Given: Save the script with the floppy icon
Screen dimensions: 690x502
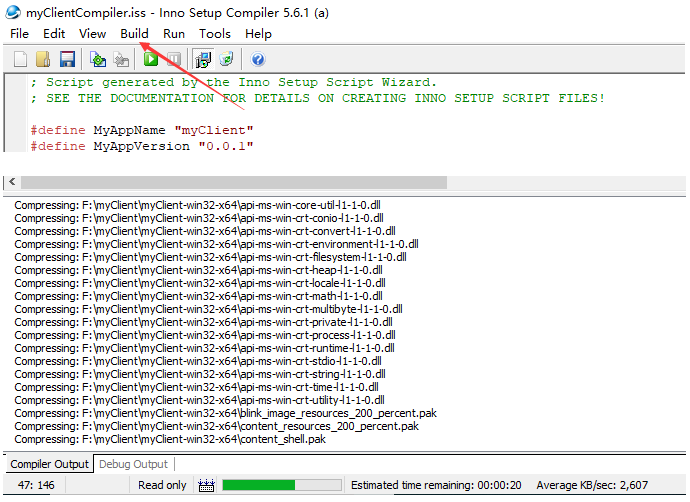Looking at the screenshot, I should [67, 59].
